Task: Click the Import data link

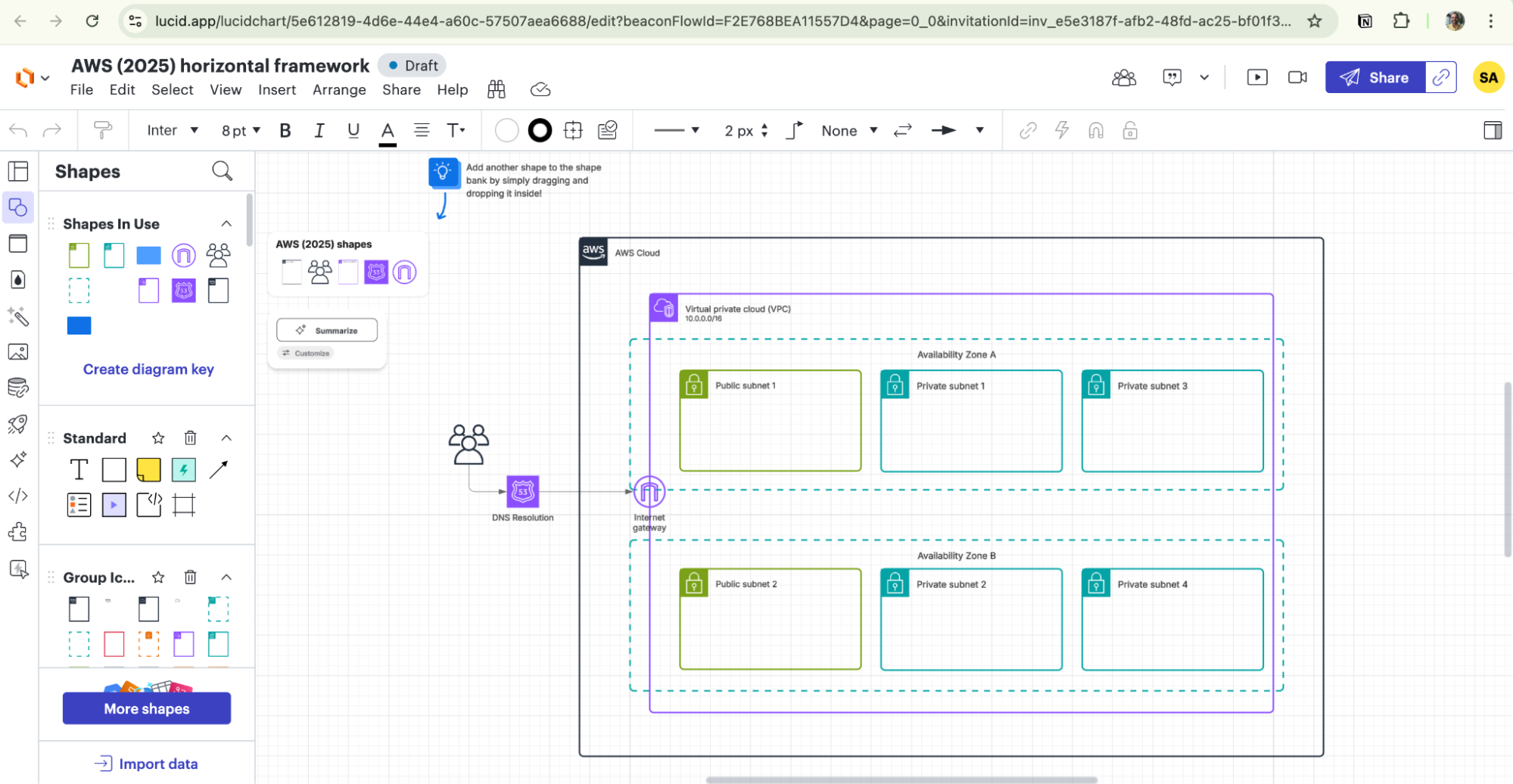Action: 147,764
